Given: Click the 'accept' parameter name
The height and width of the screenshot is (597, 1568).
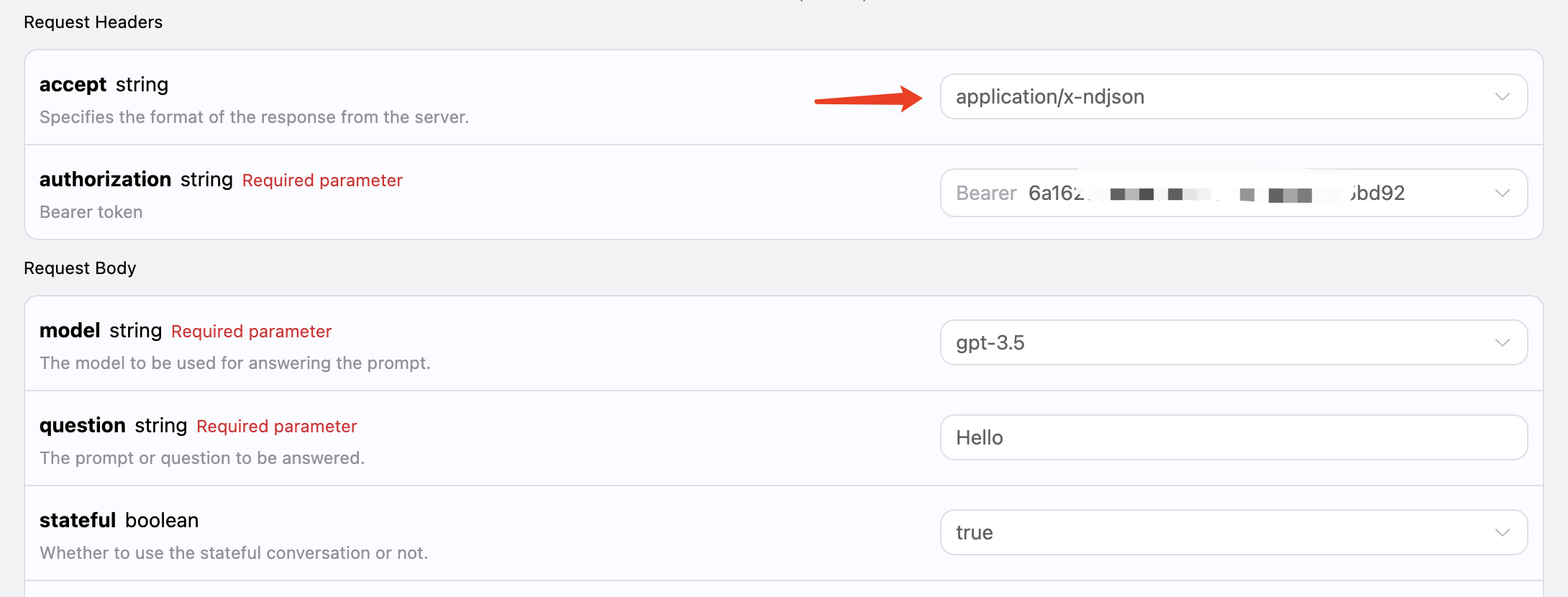Looking at the screenshot, I should click(x=73, y=85).
